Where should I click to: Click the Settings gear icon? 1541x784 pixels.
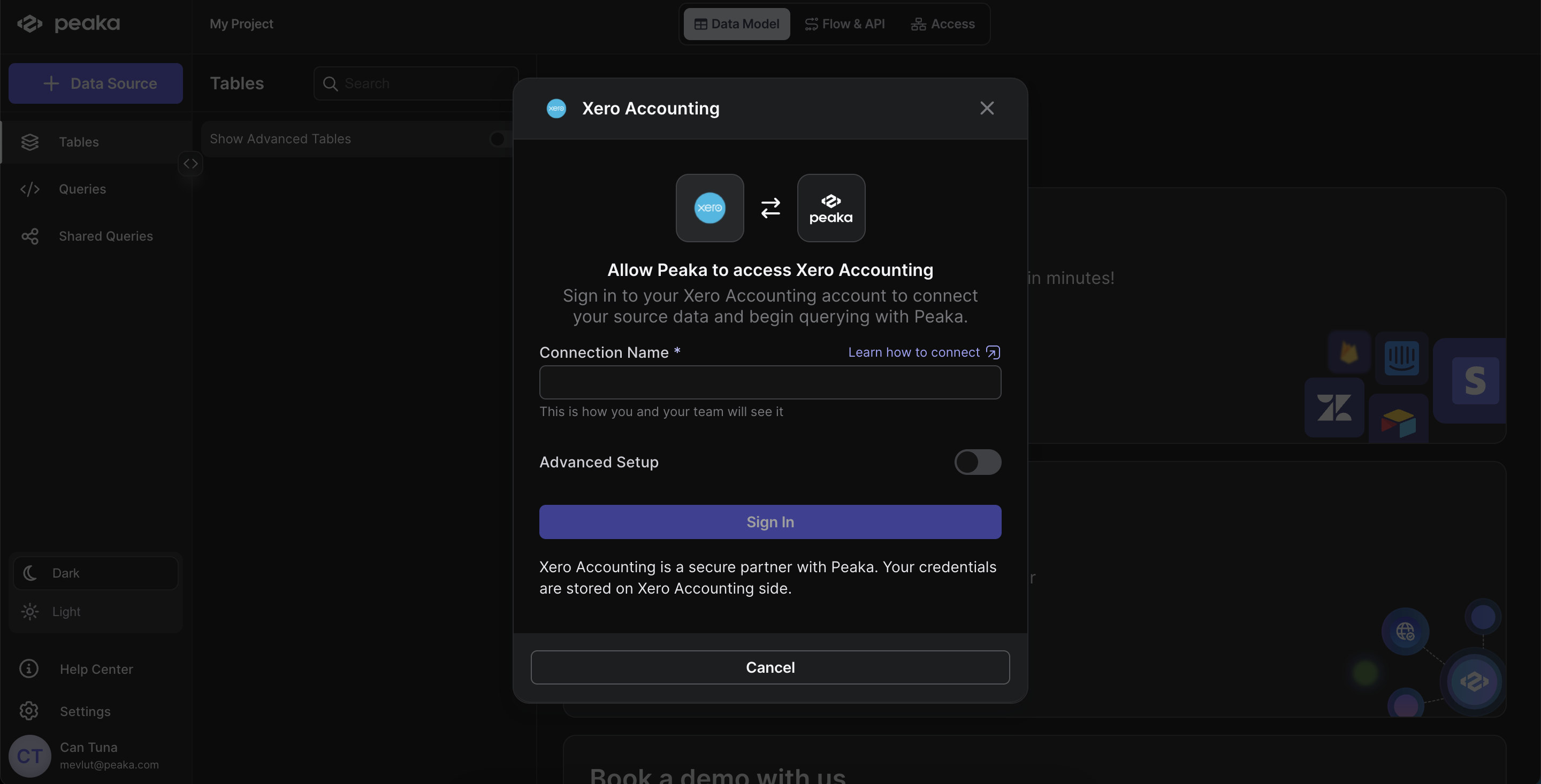click(29, 710)
